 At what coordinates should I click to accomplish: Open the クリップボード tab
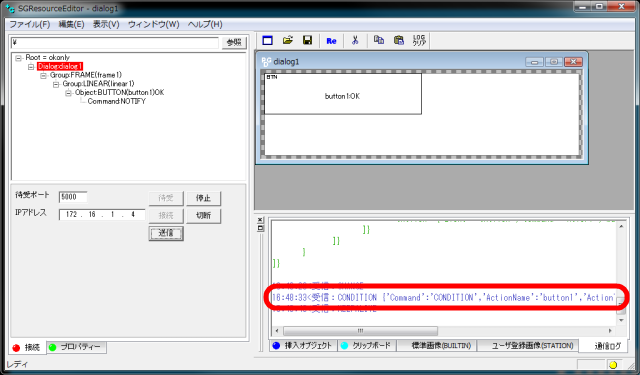tap(366, 346)
